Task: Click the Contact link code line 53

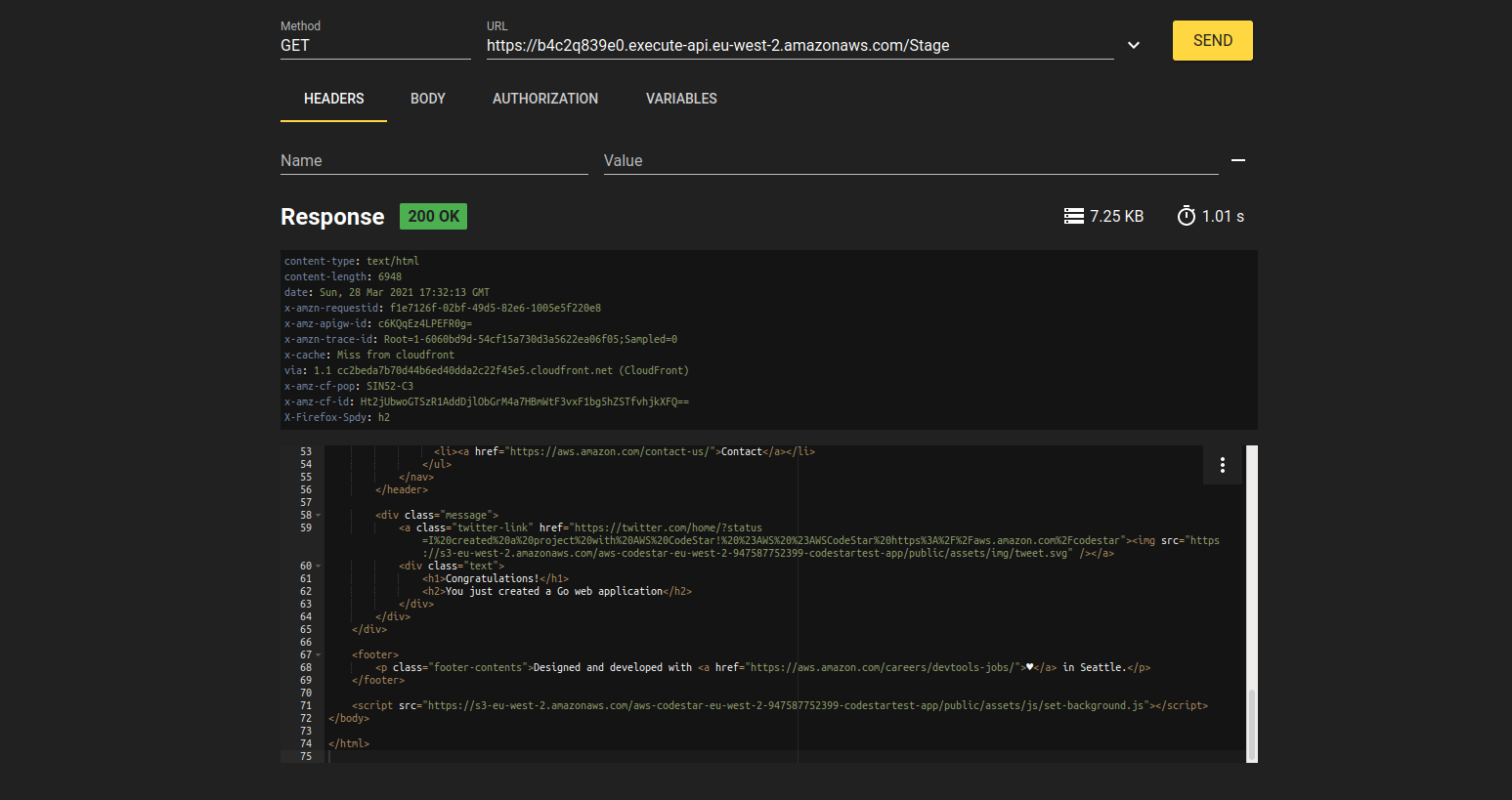Action: (x=625, y=451)
